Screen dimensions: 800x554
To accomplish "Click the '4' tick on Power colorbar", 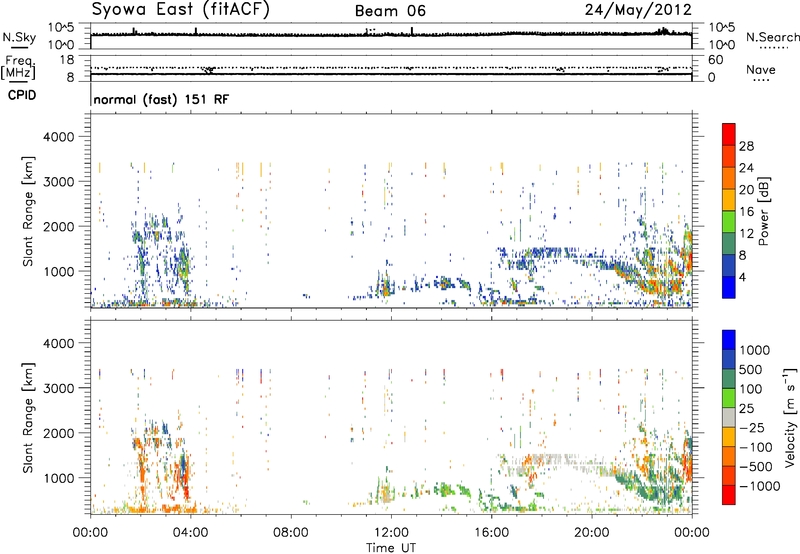I will [x=742, y=277].
